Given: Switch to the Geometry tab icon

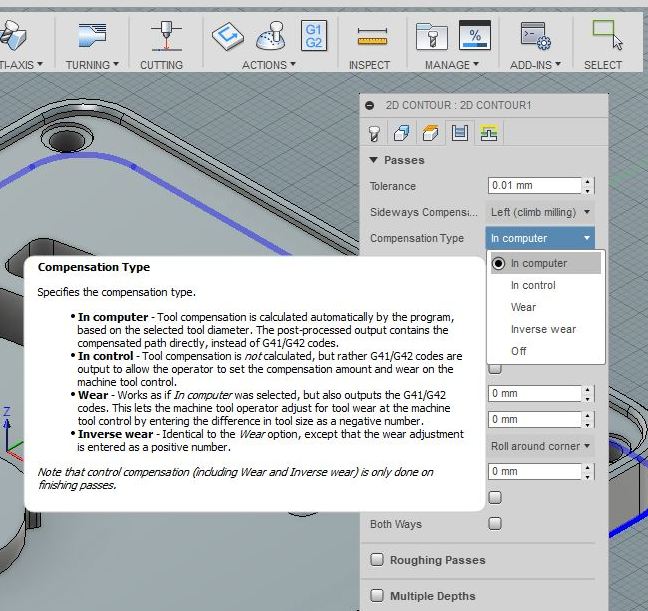Looking at the screenshot, I should click(404, 132).
